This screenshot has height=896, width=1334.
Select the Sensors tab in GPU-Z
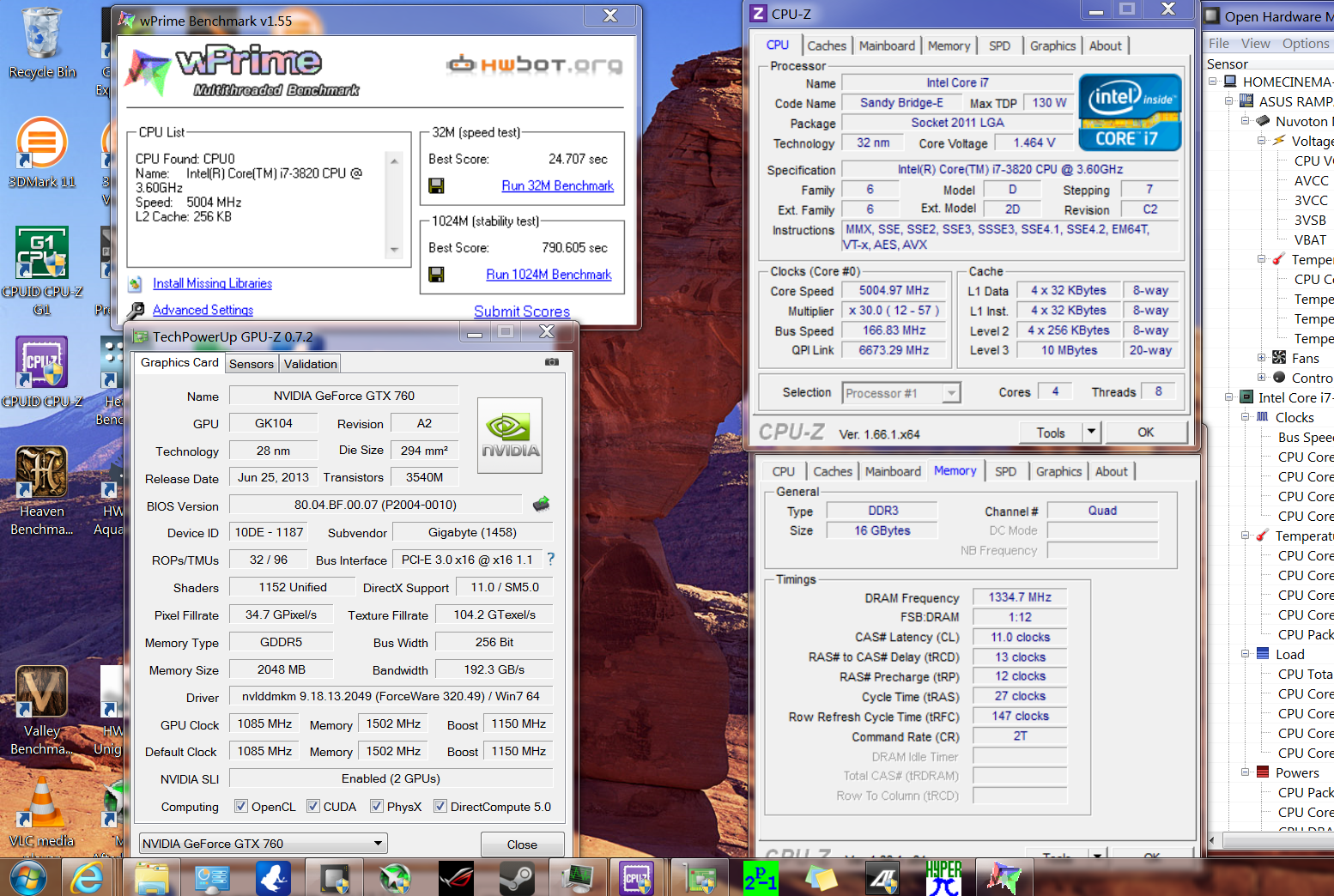coord(252,364)
